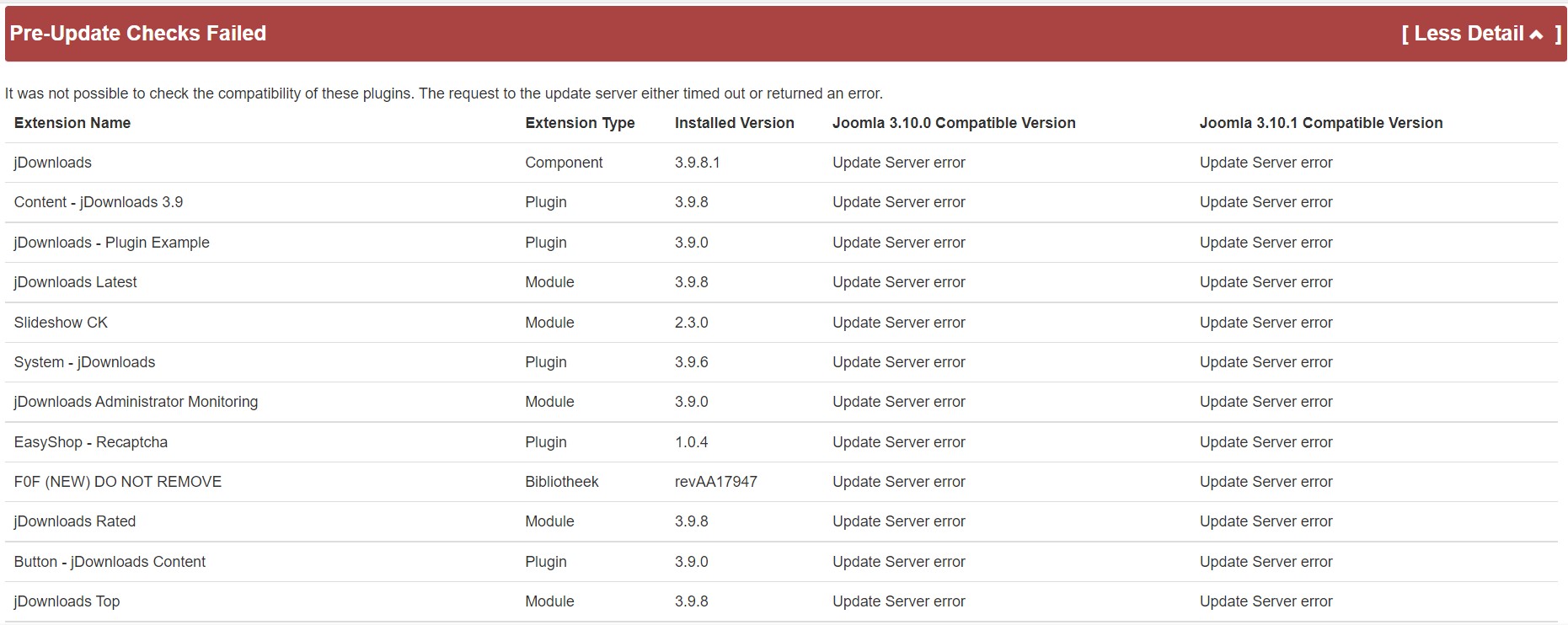
Task: Click 3.10.0 server error for F0F library
Action: click(899, 482)
